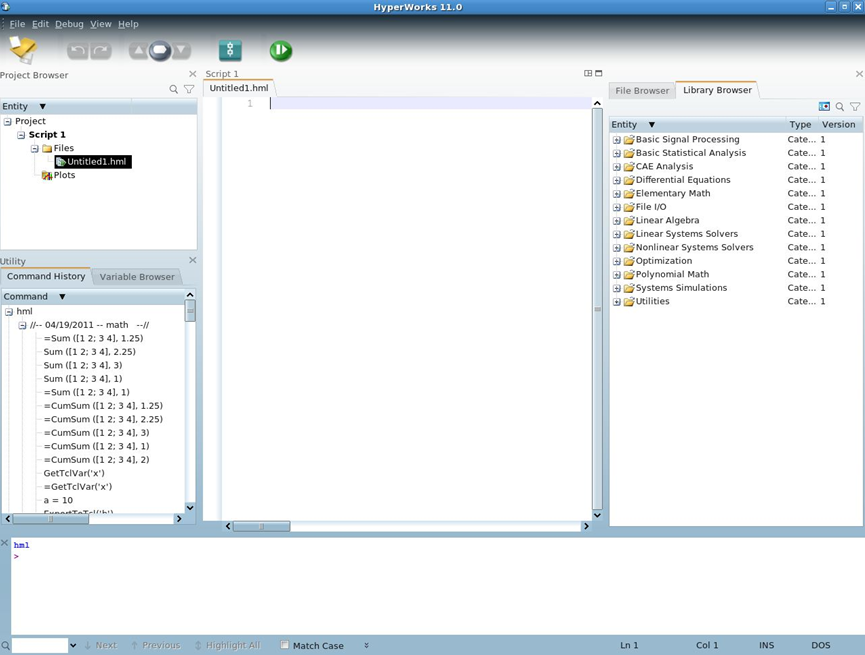Image resolution: width=865 pixels, height=655 pixels.
Task: Collapse the hml command history node
Action: click(x=9, y=312)
